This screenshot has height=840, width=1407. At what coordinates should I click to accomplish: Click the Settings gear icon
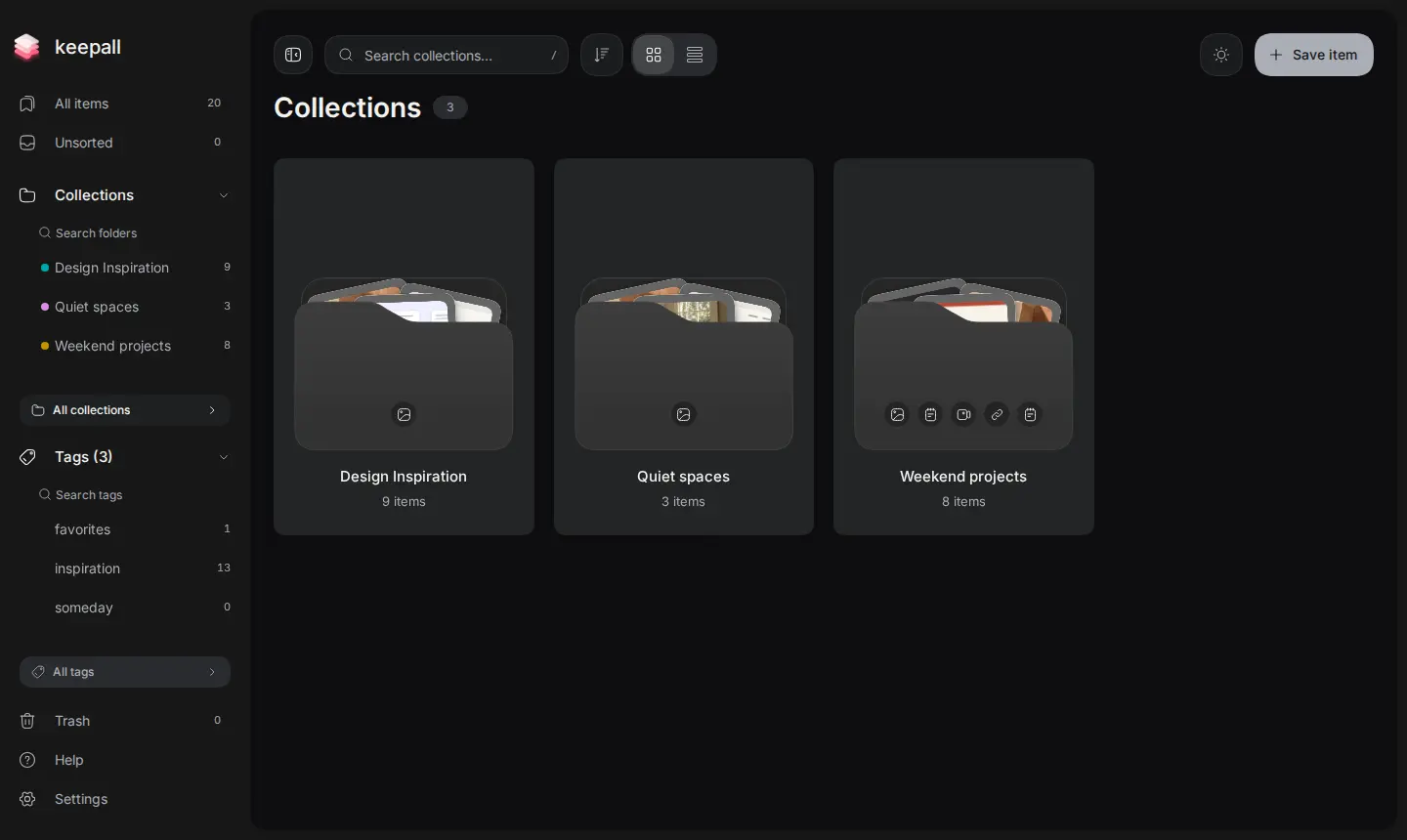27,799
